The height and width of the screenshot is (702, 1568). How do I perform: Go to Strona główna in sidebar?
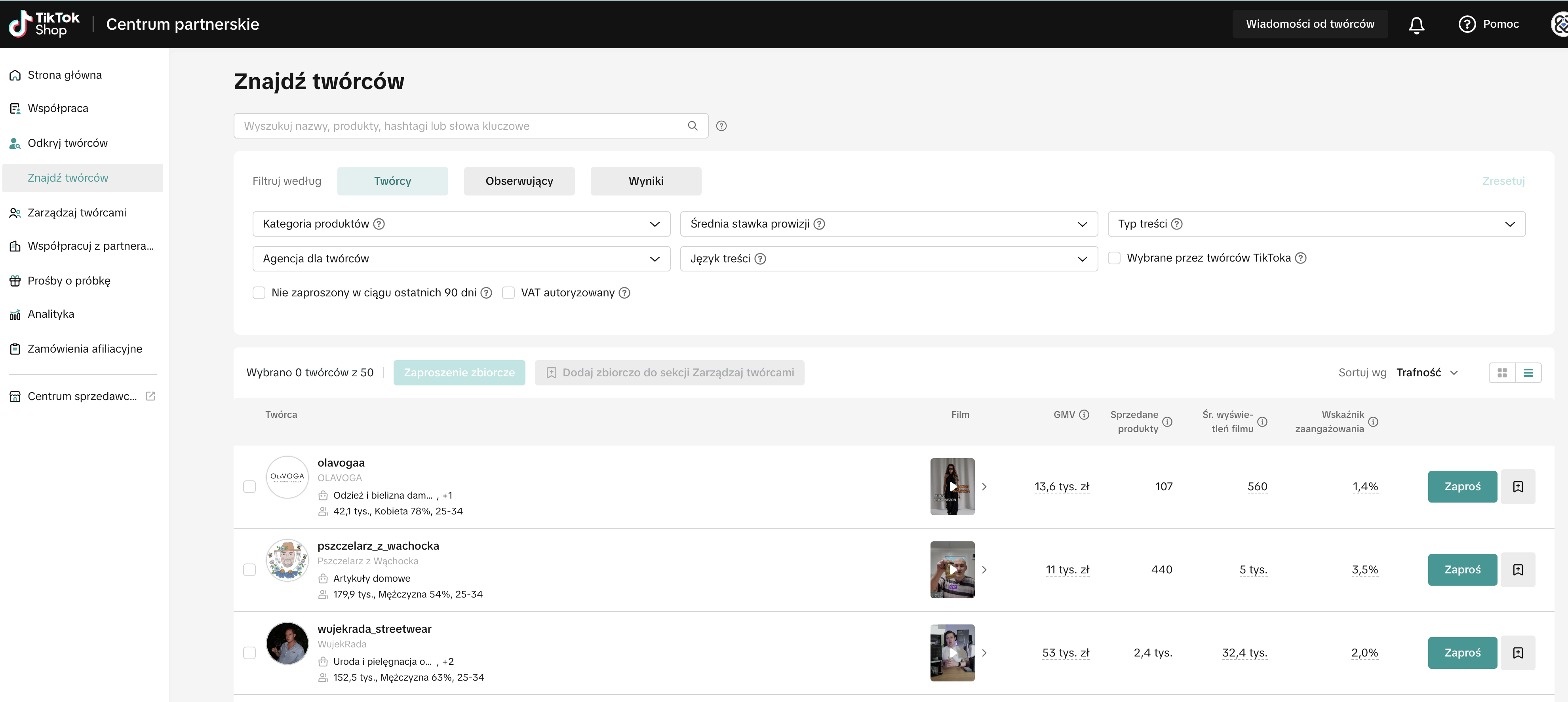click(65, 75)
